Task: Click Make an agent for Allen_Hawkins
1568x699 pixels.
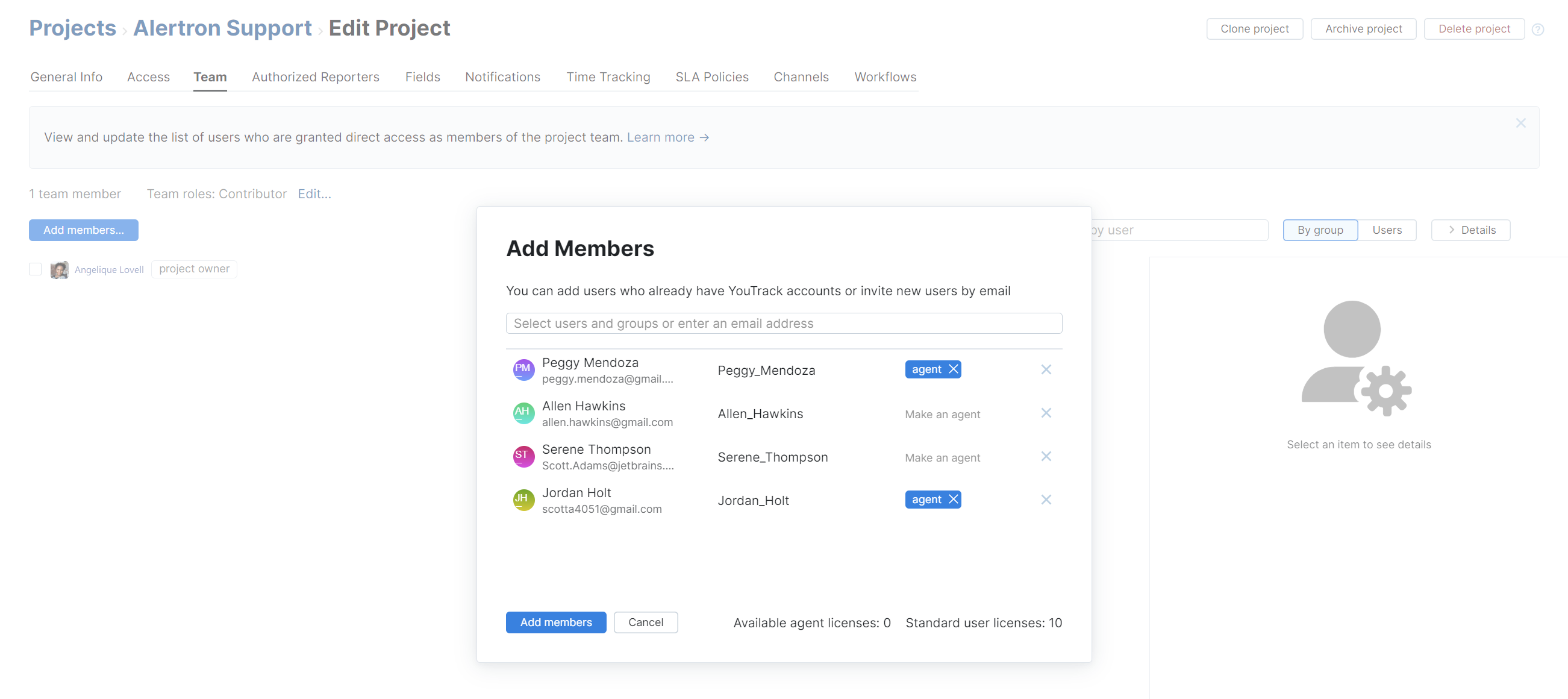Action: click(x=942, y=414)
